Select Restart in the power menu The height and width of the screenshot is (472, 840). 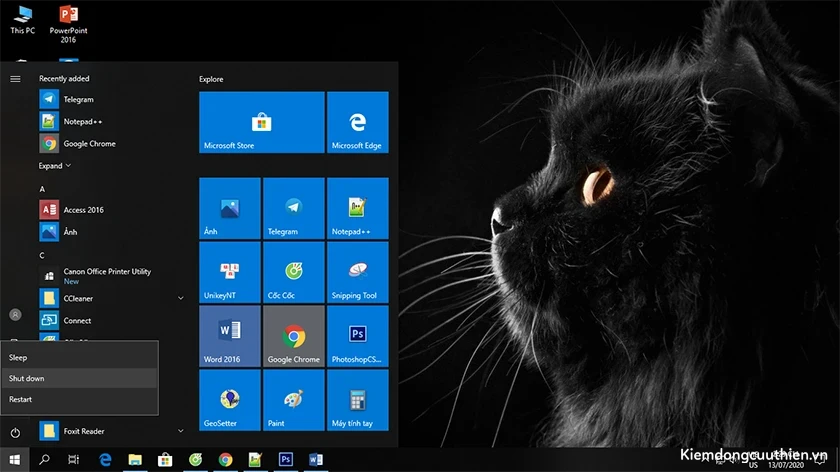(80, 399)
